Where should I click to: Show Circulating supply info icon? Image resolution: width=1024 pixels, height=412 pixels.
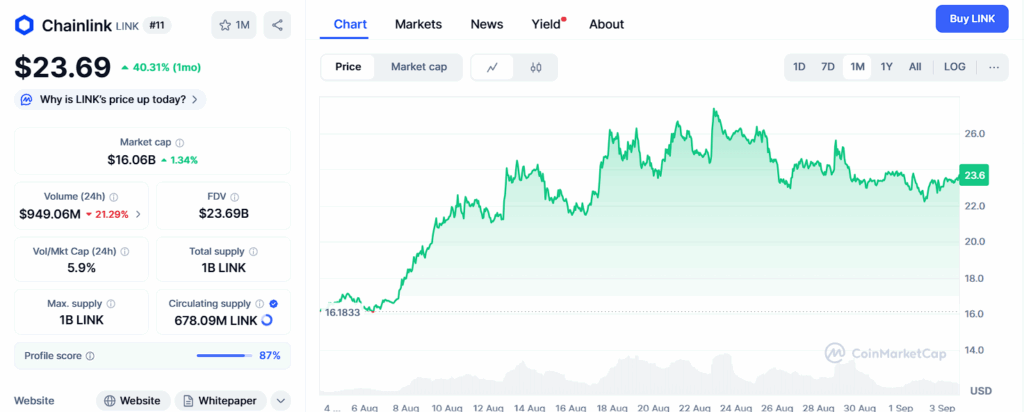[260, 304]
